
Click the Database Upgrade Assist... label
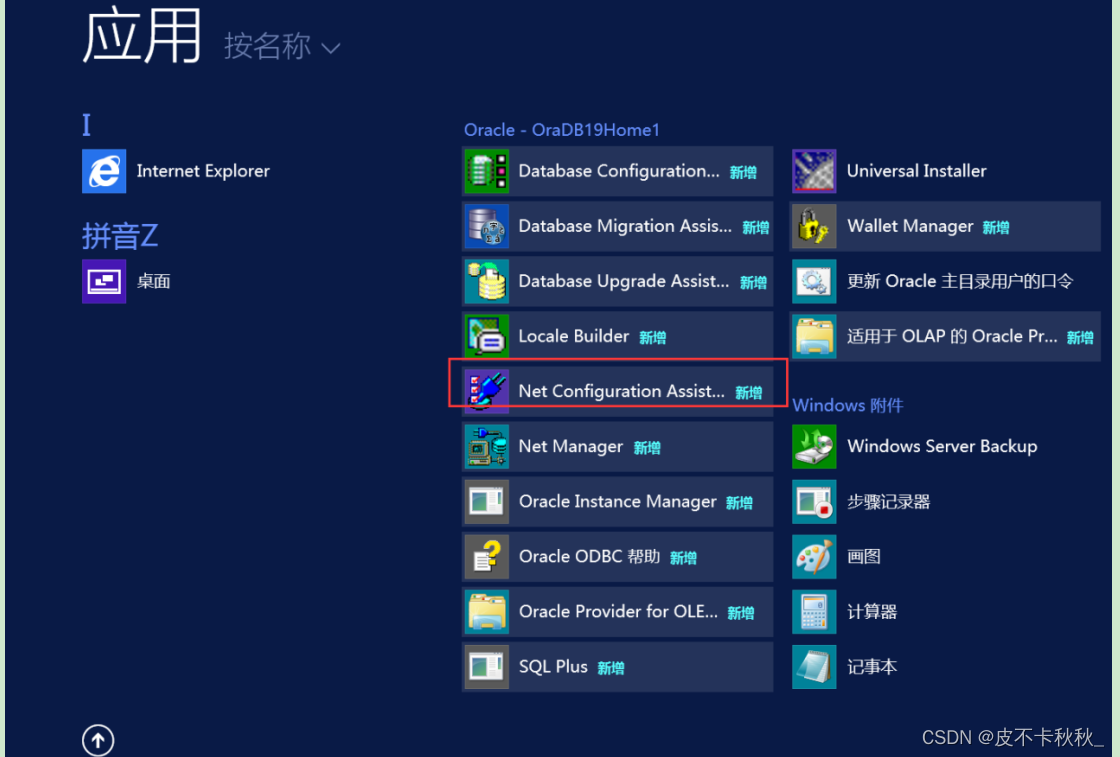(624, 281)
